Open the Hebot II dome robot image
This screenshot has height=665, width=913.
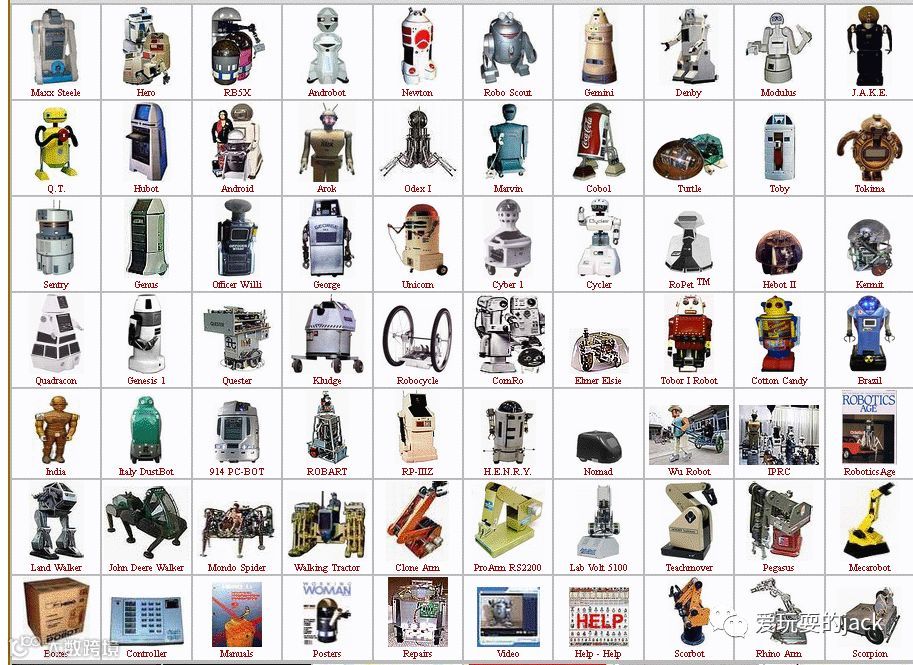pos(778,253)
